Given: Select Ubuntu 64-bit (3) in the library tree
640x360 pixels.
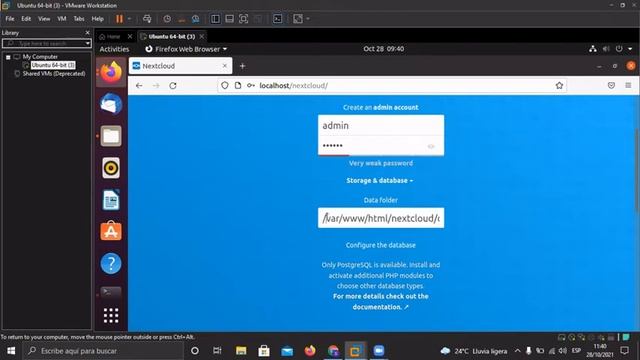Looking at the screenshot, I should click(53, 65).
